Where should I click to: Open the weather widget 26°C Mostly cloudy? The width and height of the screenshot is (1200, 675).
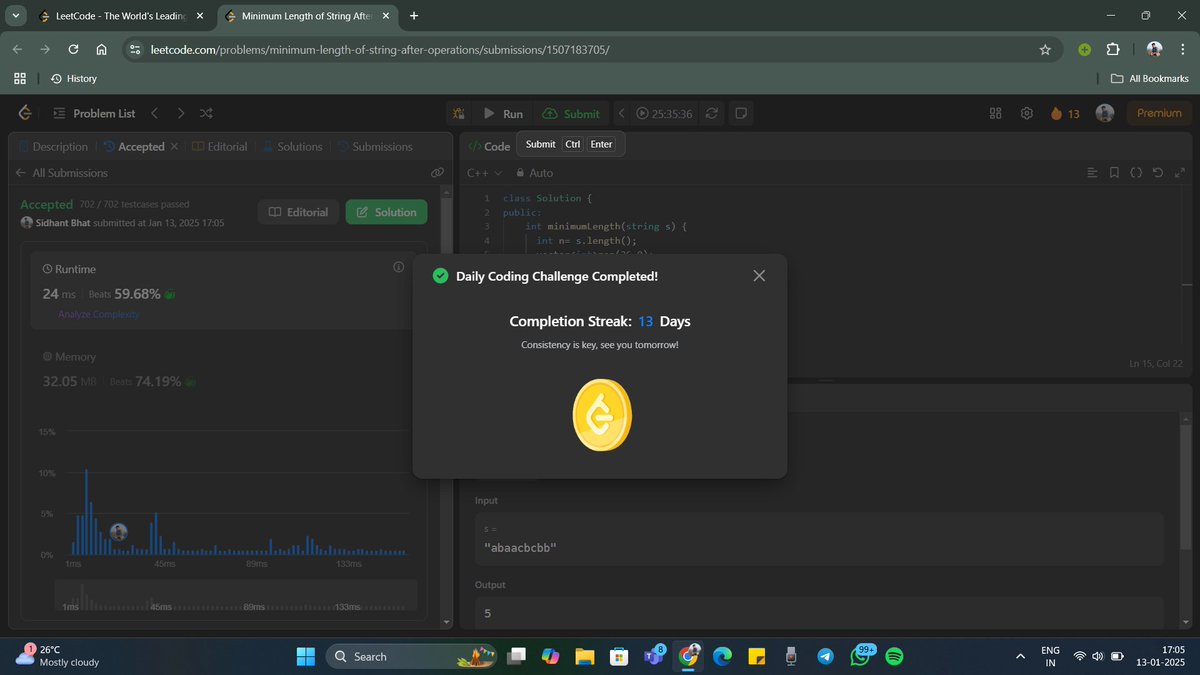(x=56, y=655)
